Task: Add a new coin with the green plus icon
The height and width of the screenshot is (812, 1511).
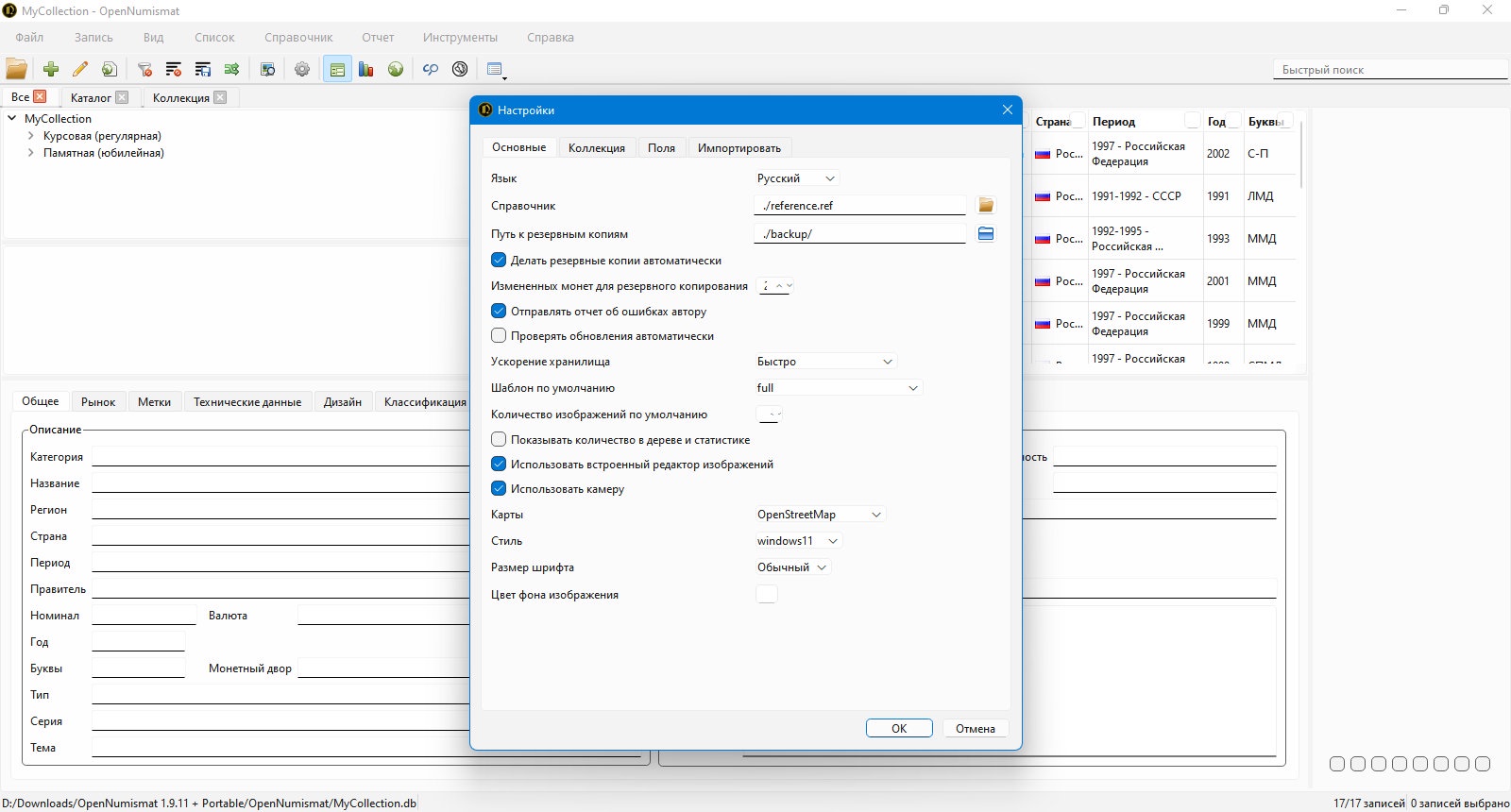Action: [51, 69]
